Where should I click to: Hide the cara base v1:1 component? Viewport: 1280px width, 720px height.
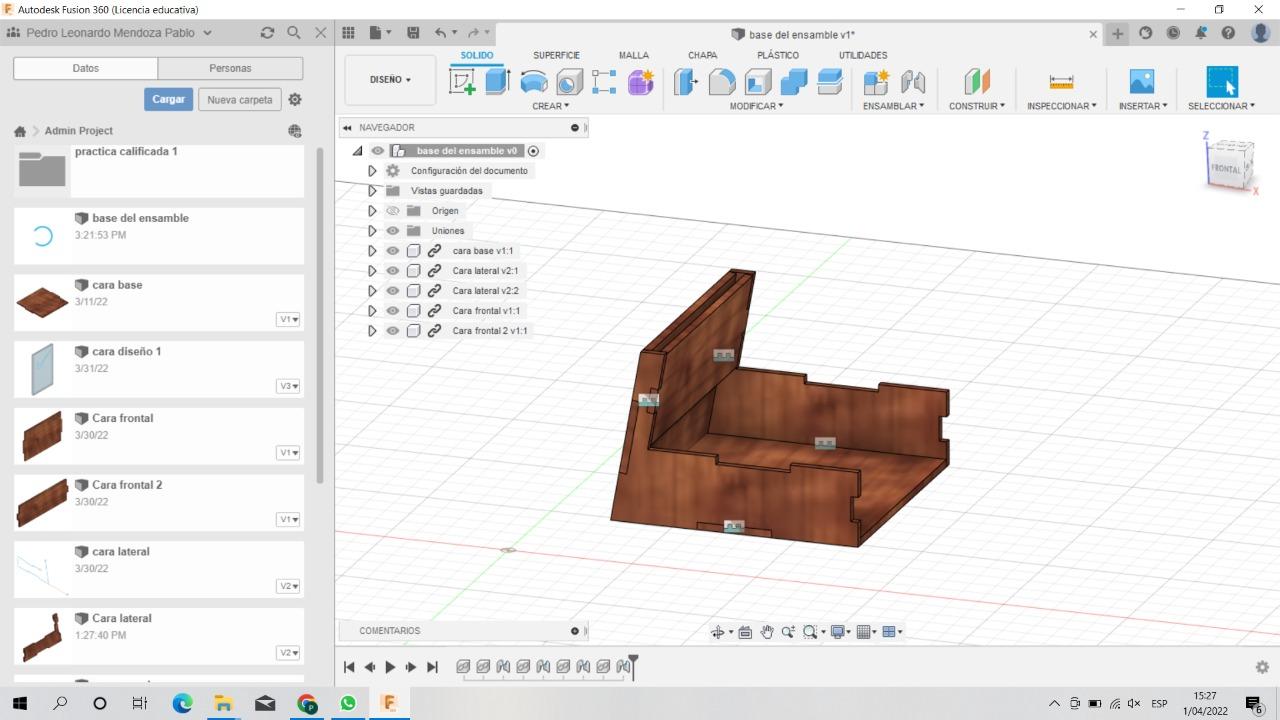[393, 251]
